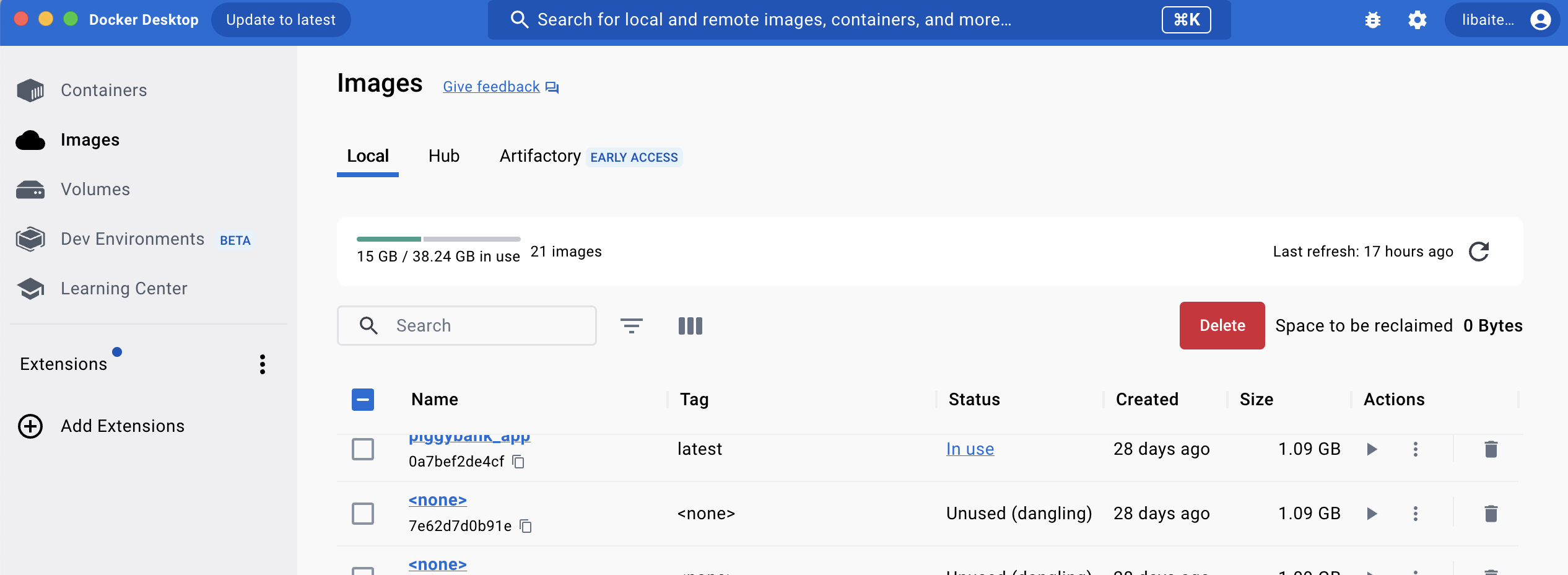Open the Extensions three-dot menu

click(x=263, y=364)
